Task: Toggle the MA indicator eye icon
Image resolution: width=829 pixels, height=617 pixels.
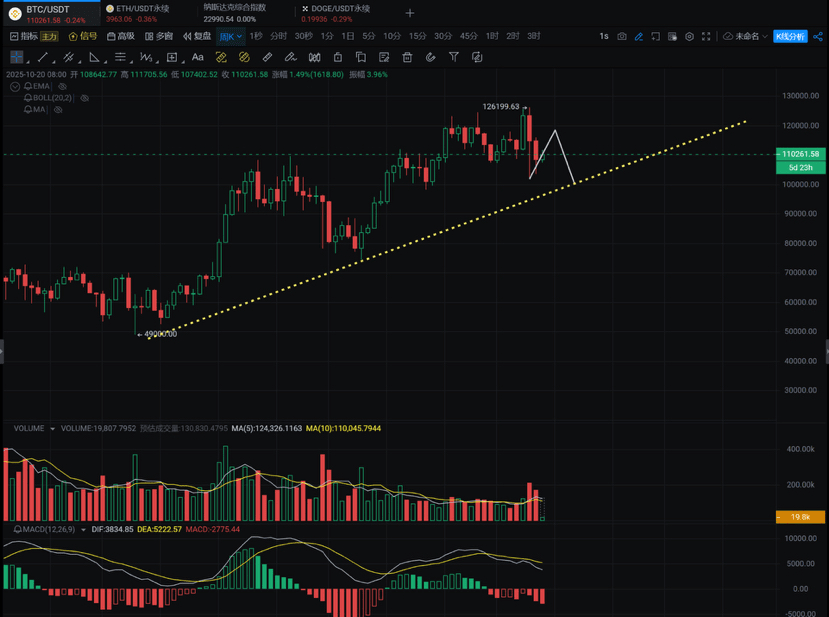Action: click(58, 109)
